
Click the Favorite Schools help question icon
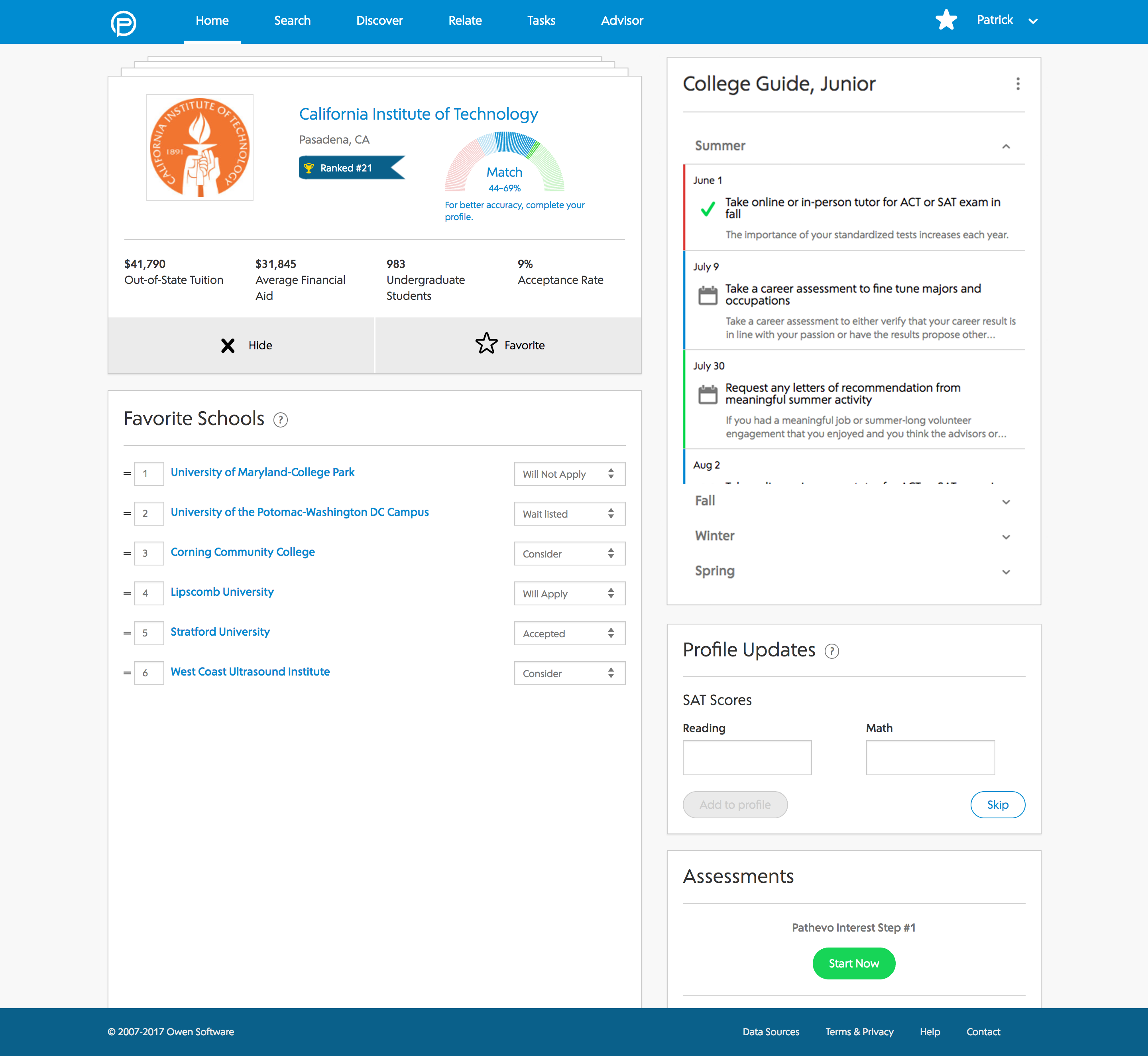[281, 420]
